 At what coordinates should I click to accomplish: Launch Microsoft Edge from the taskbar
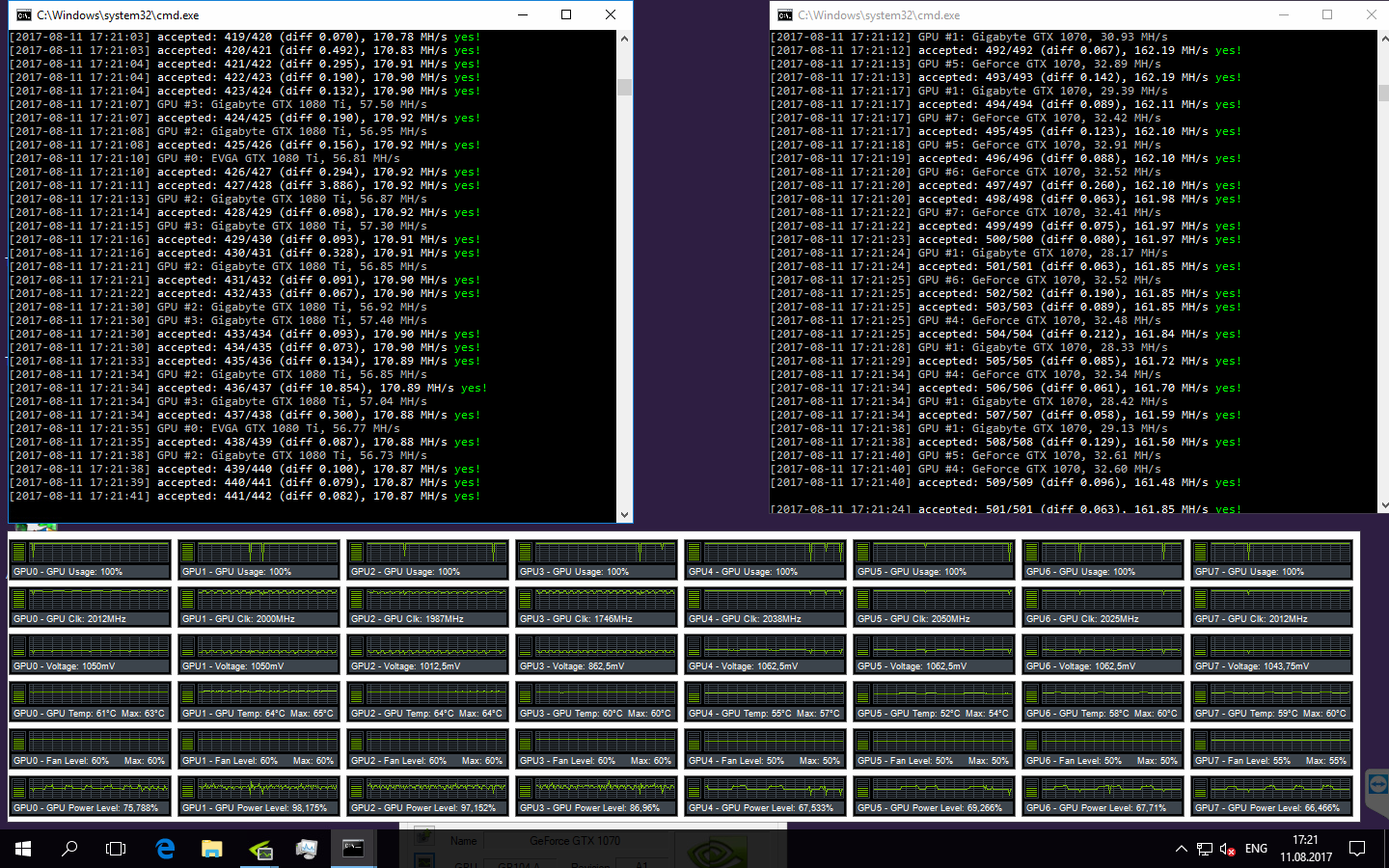165,849
